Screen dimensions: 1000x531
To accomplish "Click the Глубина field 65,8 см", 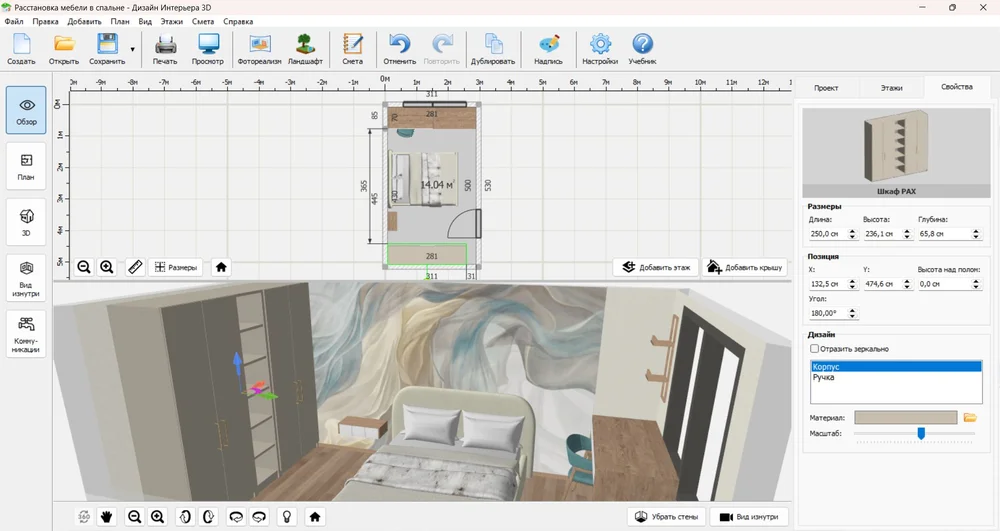I will pyautogui.click(x=944, y=234).
